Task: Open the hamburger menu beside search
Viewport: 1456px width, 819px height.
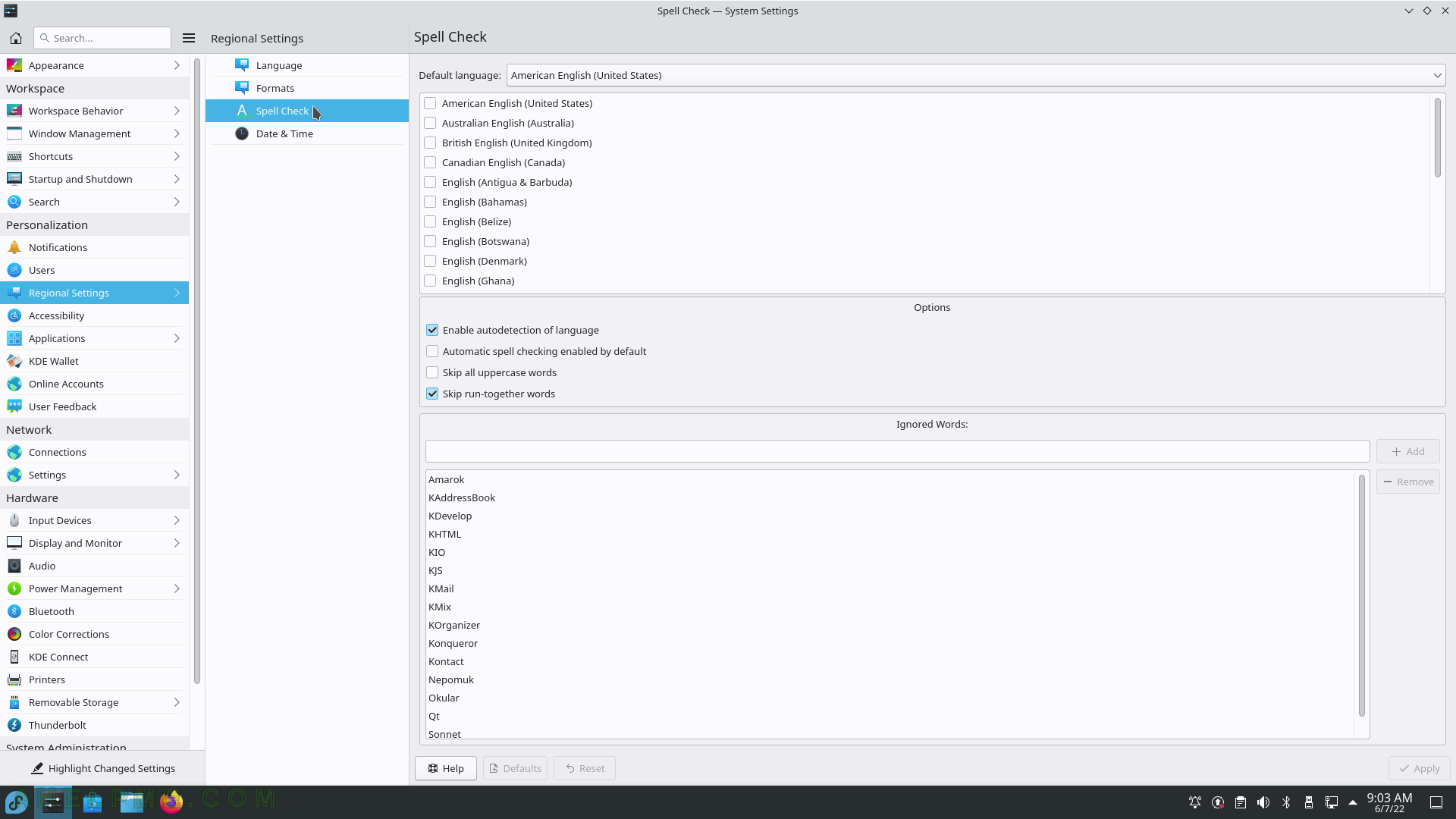Action: coord(189,38)
